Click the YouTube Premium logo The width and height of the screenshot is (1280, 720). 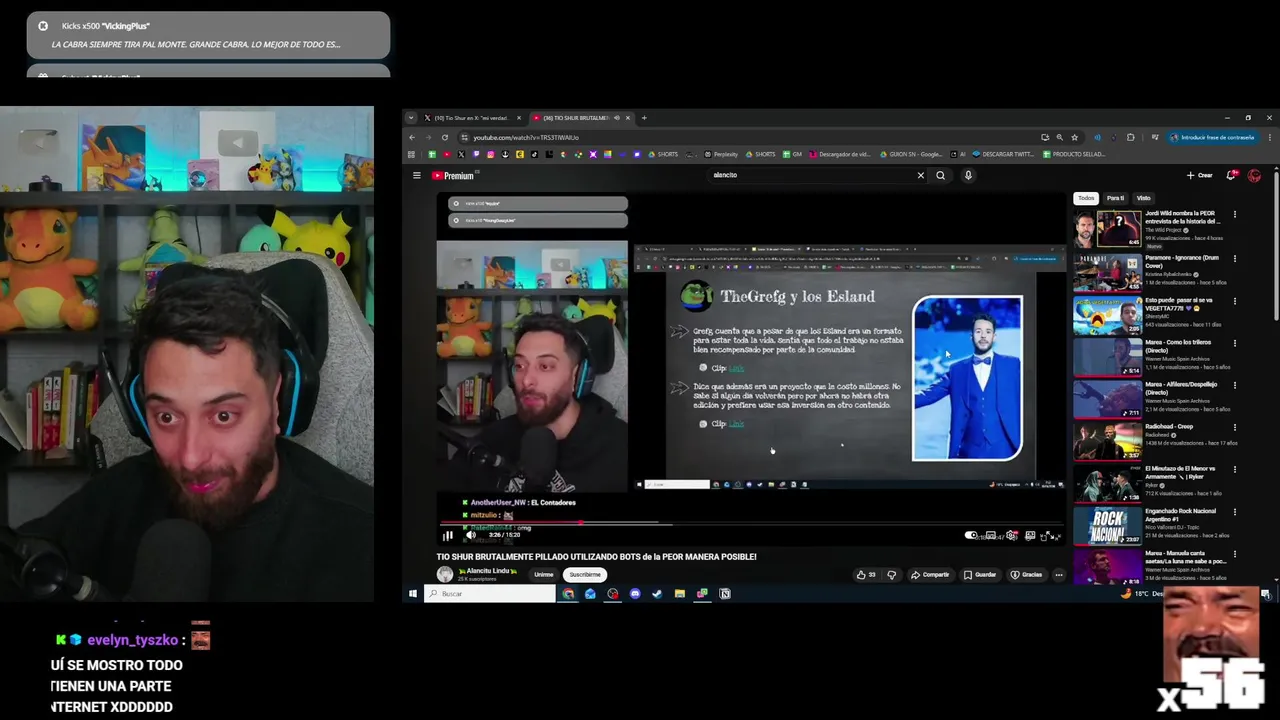click(x=453, y=175)
